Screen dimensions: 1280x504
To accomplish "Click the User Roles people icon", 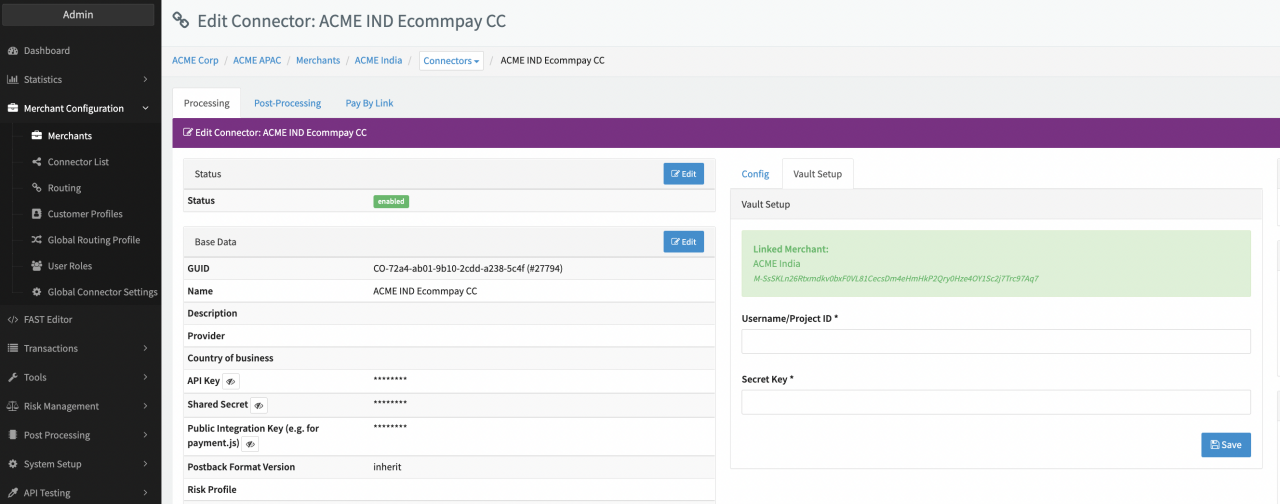I will (37, 266).
